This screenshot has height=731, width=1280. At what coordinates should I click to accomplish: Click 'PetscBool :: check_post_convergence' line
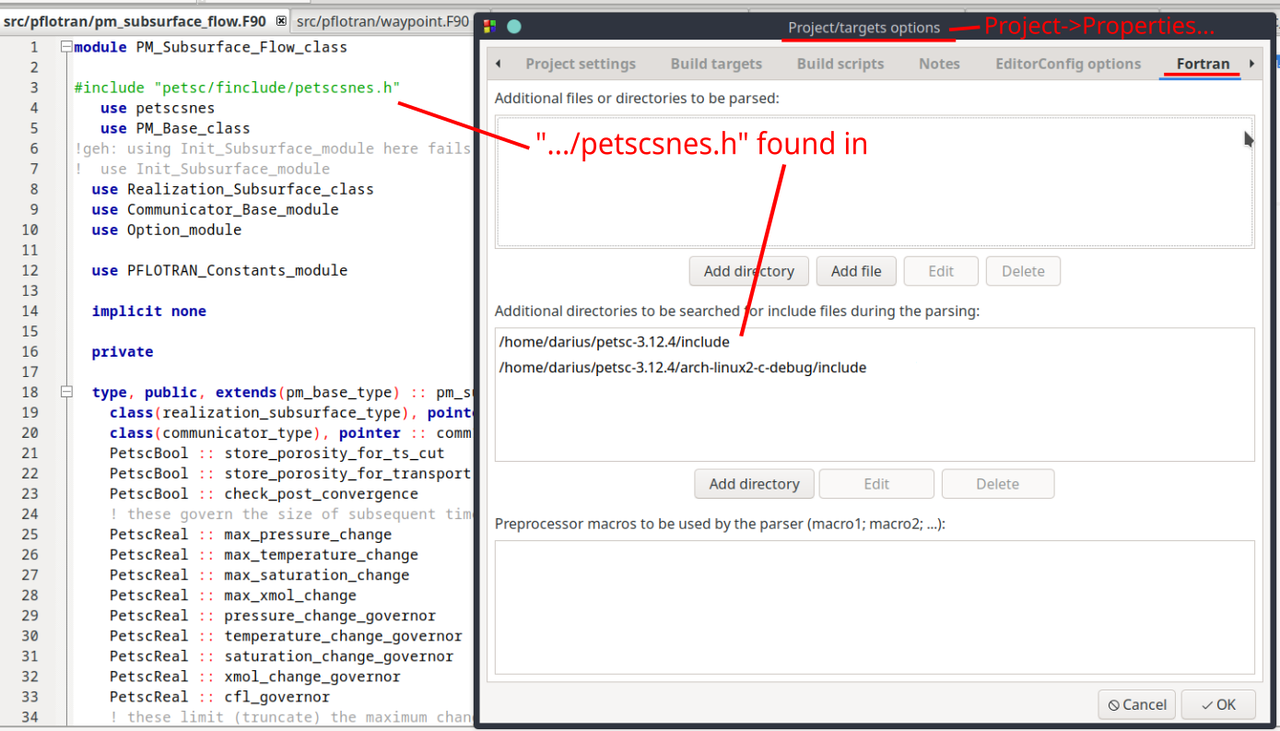pos(264,493)
